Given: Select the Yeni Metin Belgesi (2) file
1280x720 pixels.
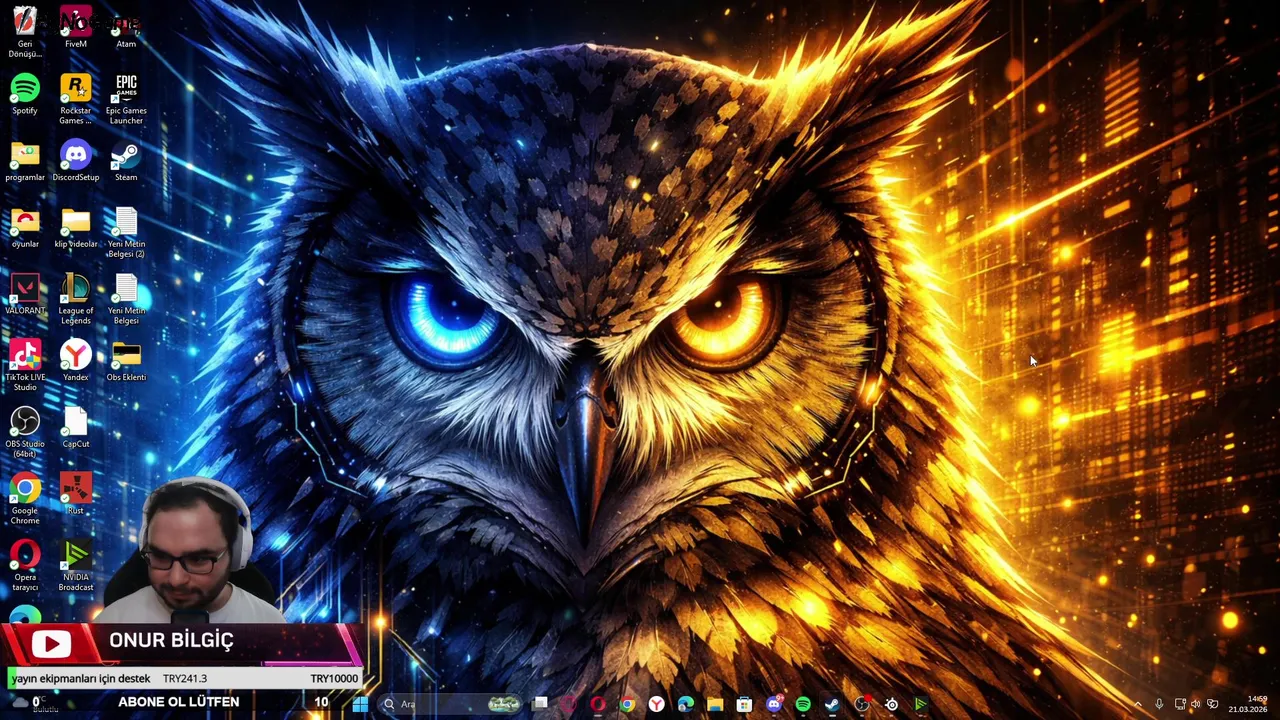Looking at the screenshot, I should (x=126, y=232).
